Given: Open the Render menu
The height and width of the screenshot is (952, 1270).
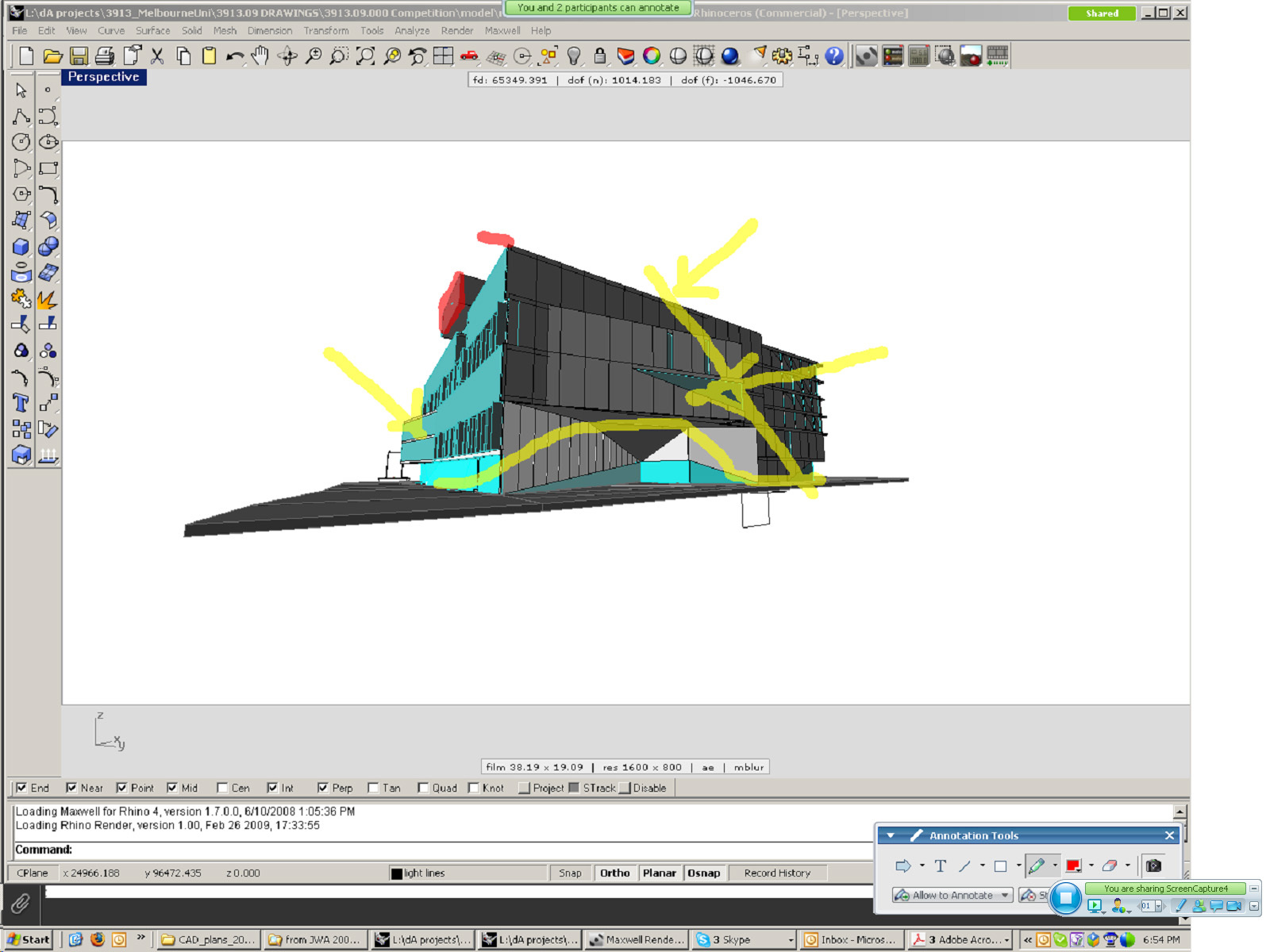Looking at the screenshot, I should click(457, 30).
